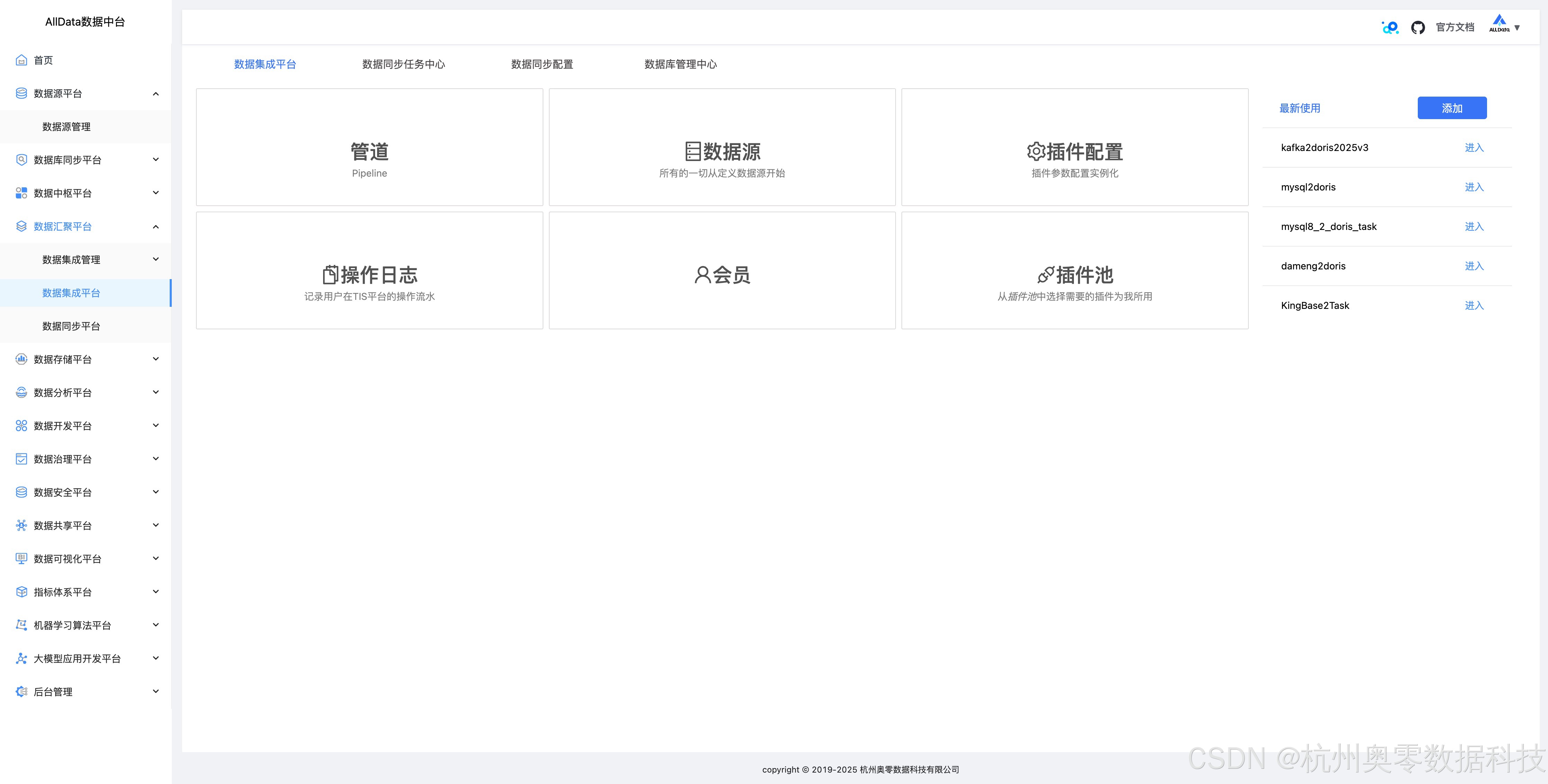Click the 数据治理平台 sidebar icon
This screenshot has width=1548, height=784.
[x=21, y=459]
